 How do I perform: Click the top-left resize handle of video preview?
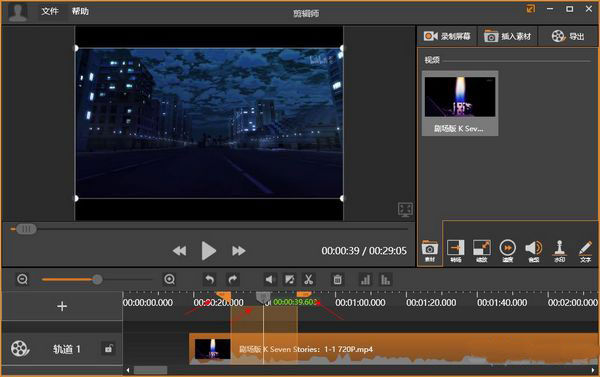tap(76, 48)
